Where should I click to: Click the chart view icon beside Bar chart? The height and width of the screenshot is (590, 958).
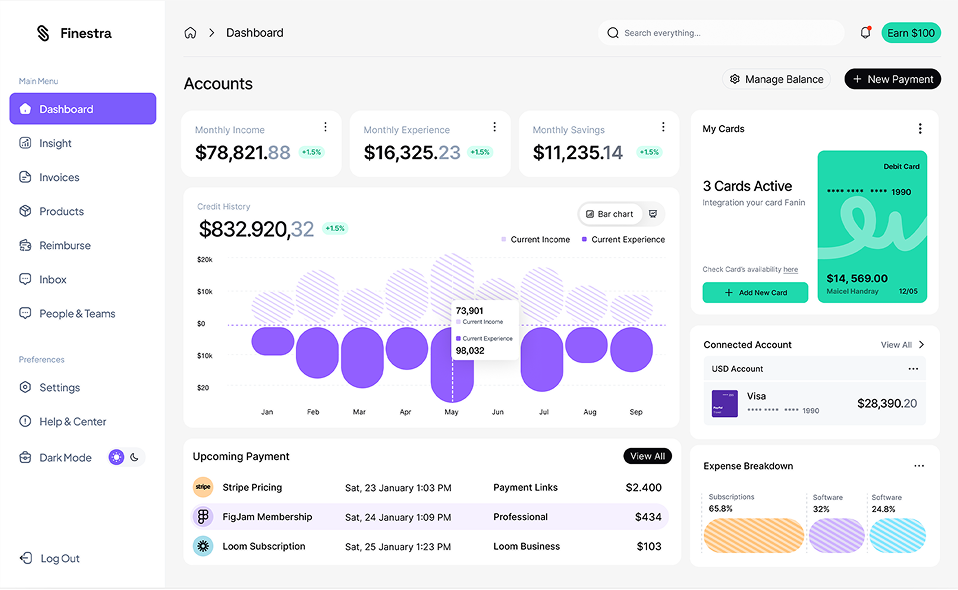653,214
